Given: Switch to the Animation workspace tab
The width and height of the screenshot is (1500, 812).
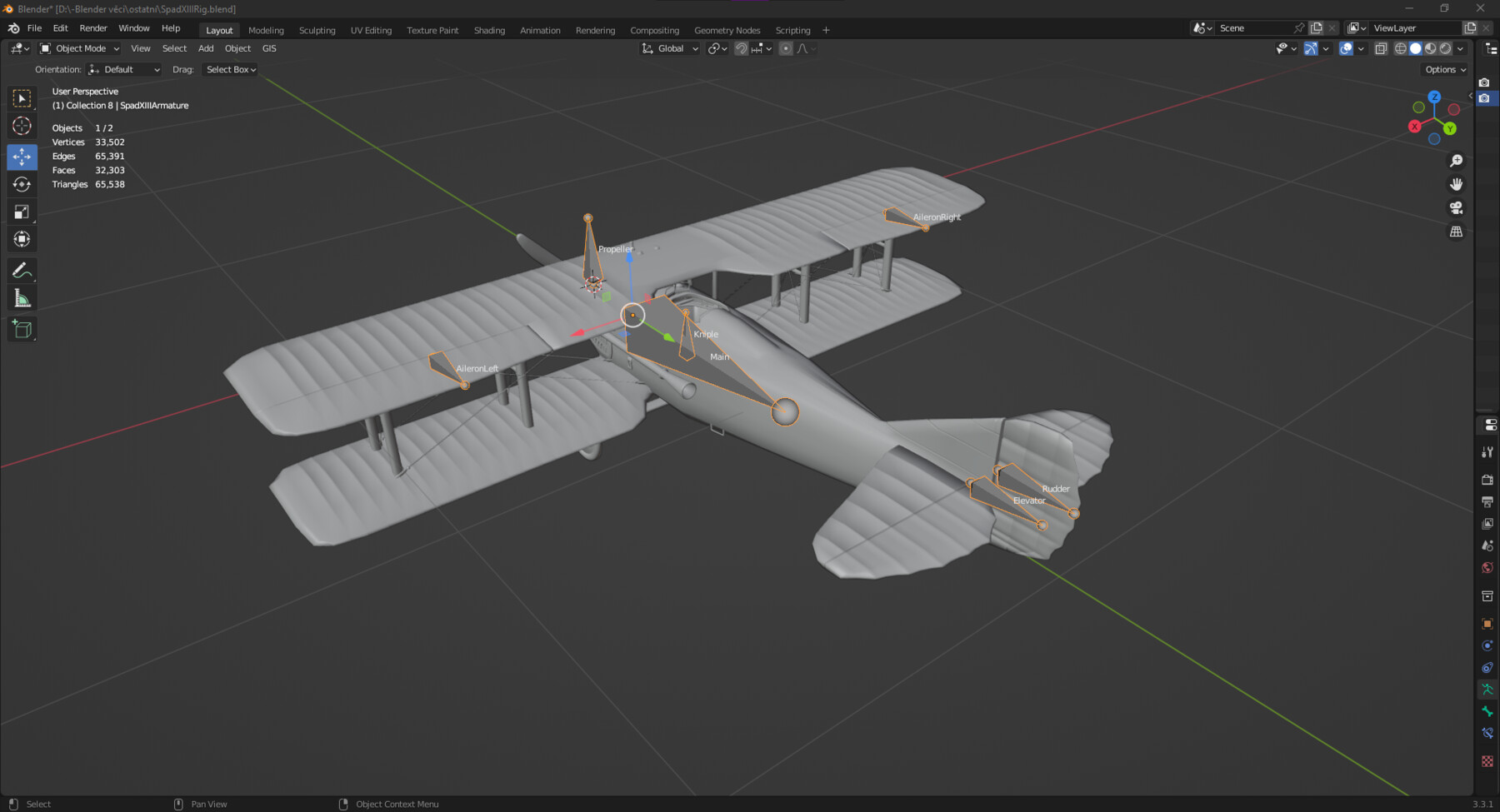Looking at the screenshot, I should pos(540,30).
